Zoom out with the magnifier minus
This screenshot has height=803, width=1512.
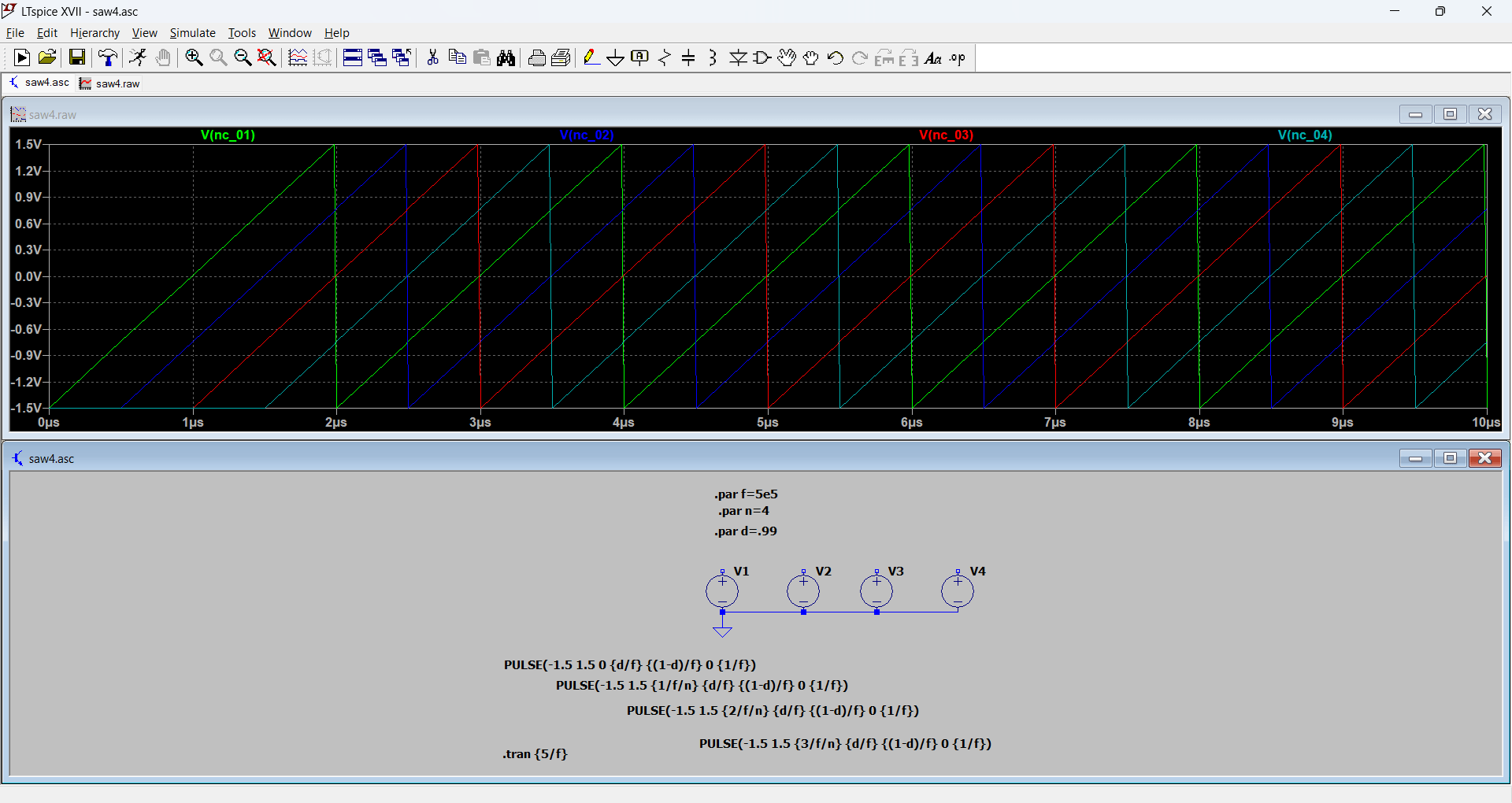tap(243, 57)
